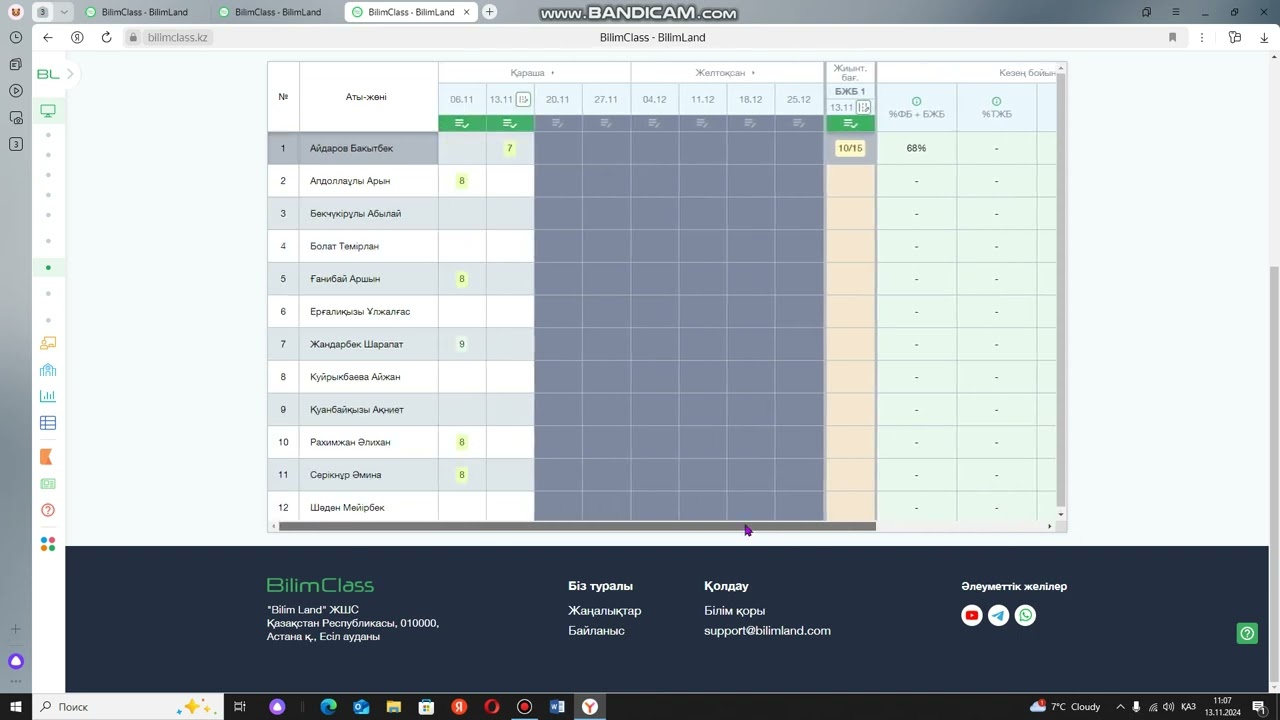Select the grade 9 cell for Жандарбек Шарапат
The image size is (1280, 720).
coord(462,344)
